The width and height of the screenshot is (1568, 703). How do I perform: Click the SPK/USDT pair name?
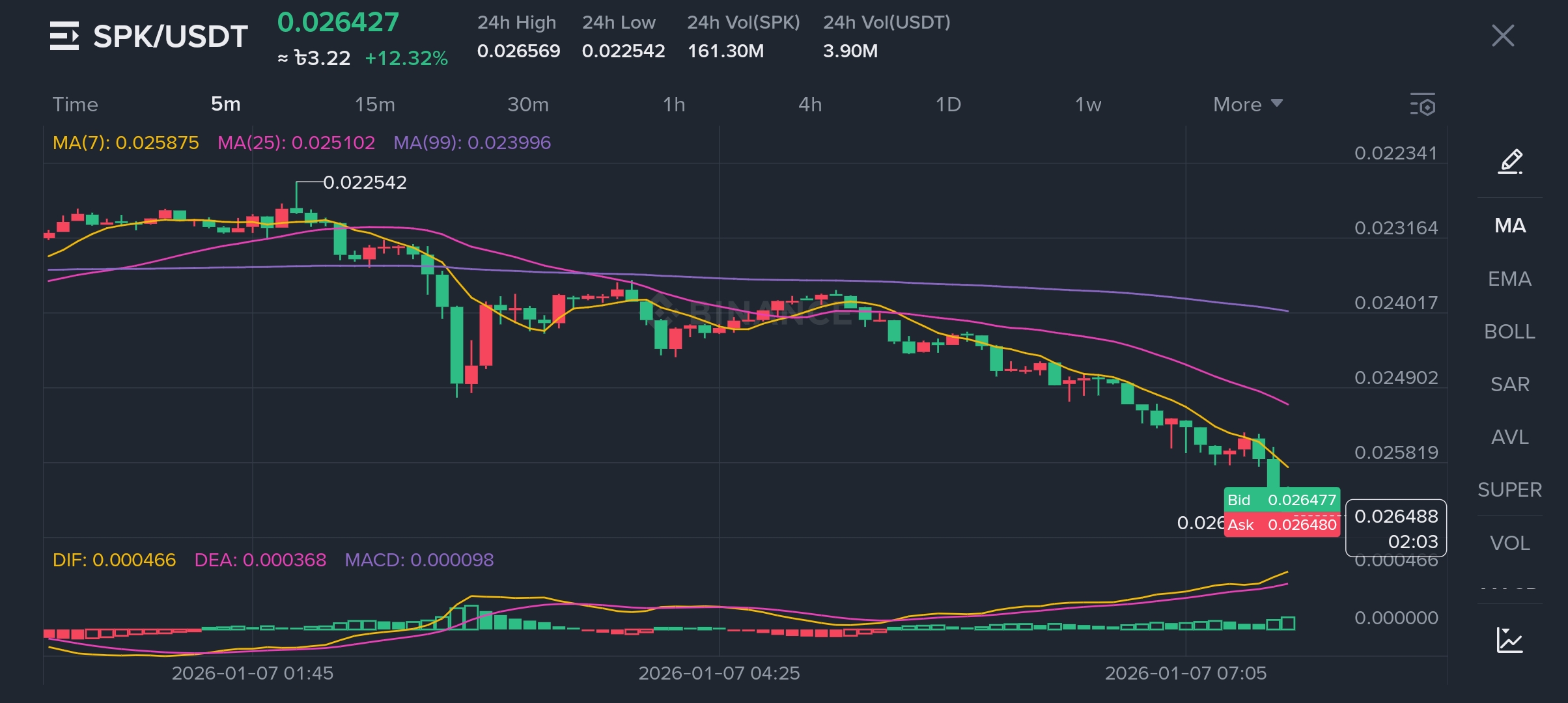coord(170,36)
